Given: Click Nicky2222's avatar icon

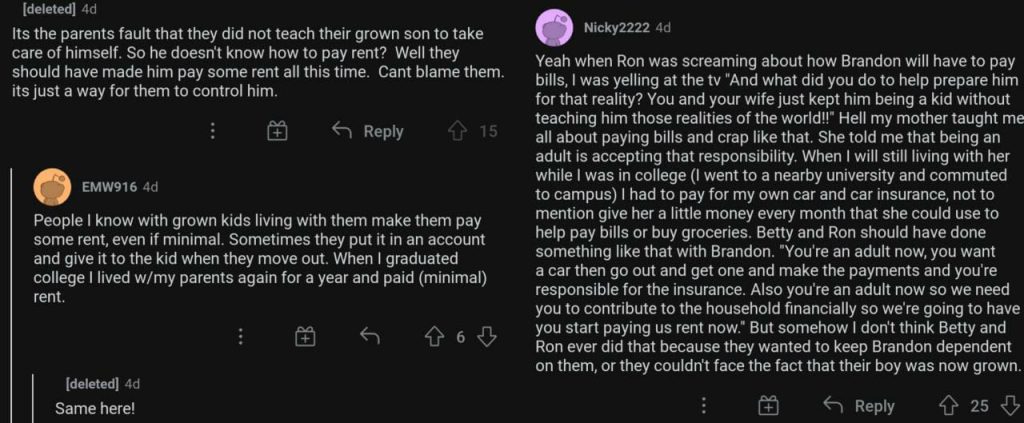Looking at the screenshot, I should 554,28.
